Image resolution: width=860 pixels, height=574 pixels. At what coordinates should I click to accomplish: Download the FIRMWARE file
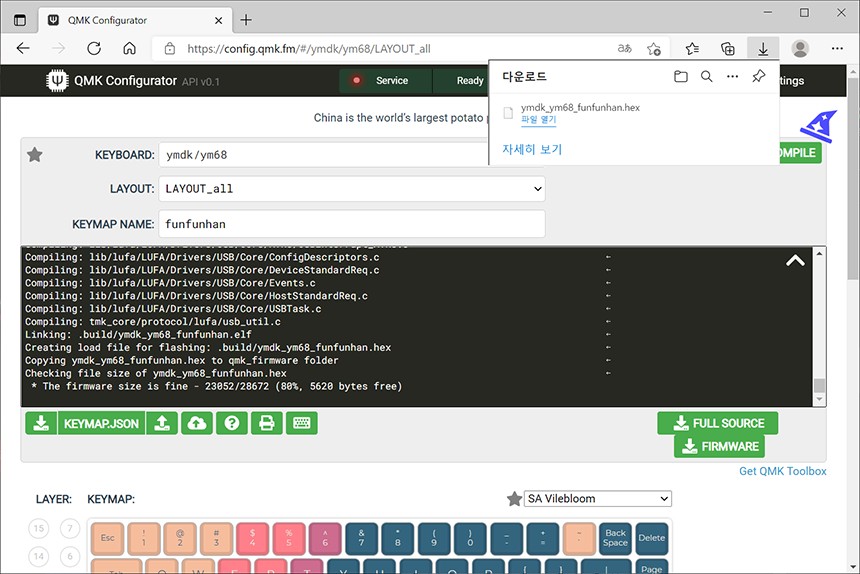[x=719, y=446]
